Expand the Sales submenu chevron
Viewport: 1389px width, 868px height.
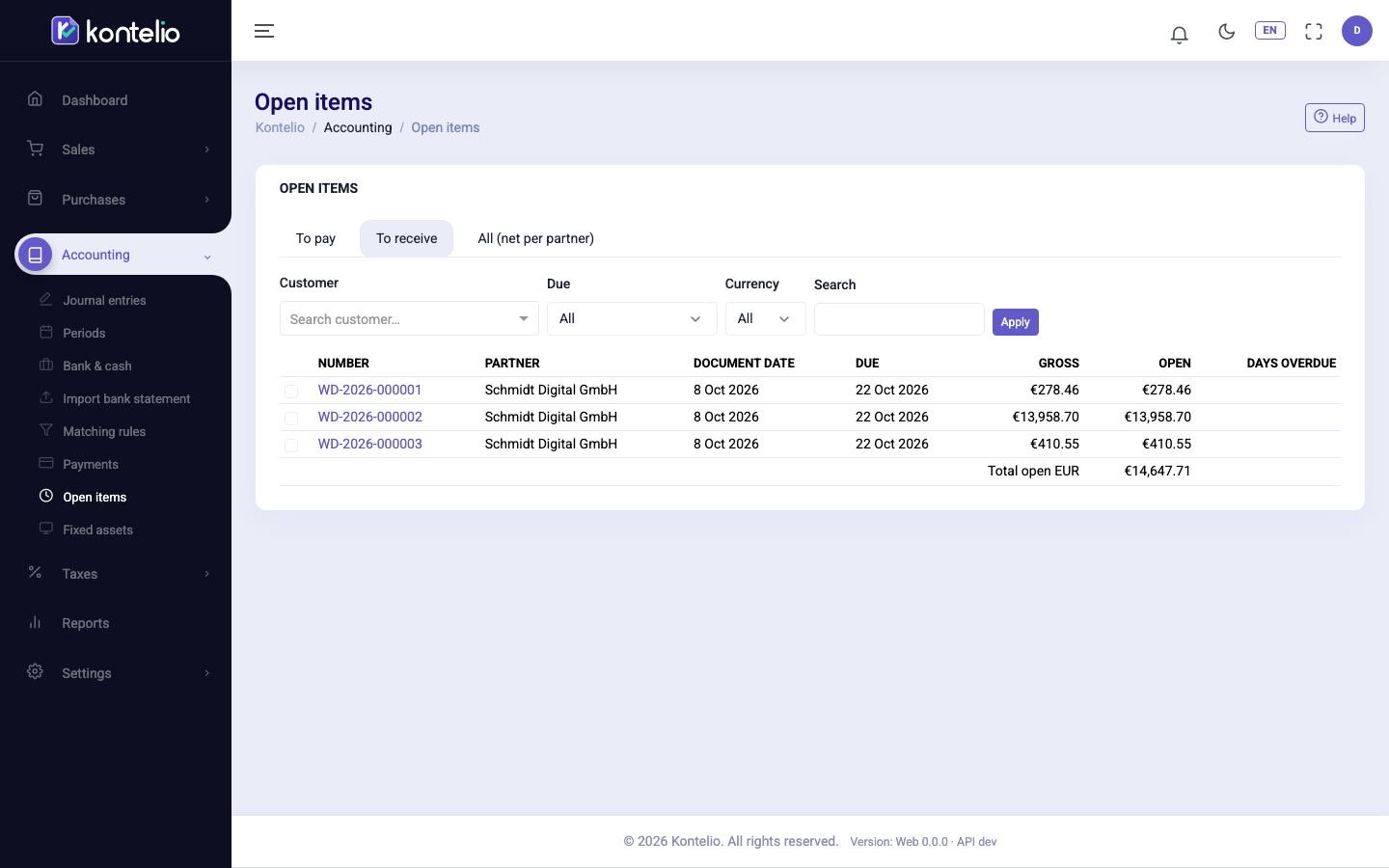pyautogui.click(x=206, y=149)
